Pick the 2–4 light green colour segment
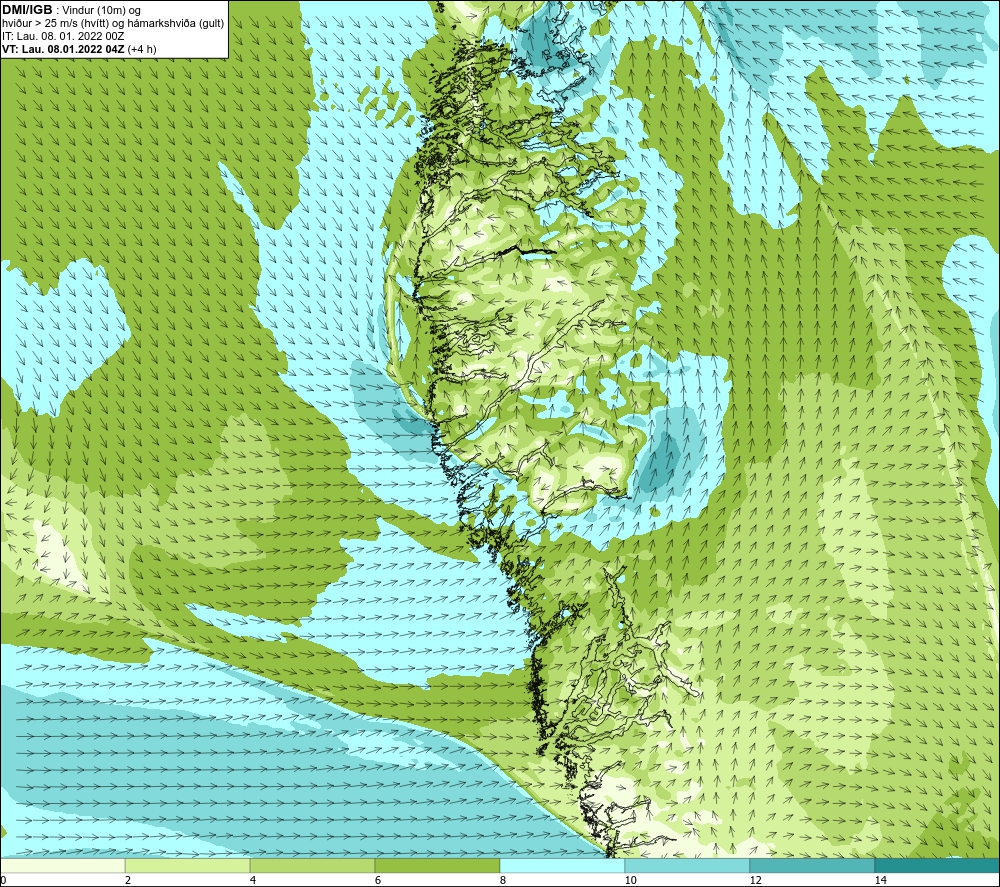 pos(188,865)
